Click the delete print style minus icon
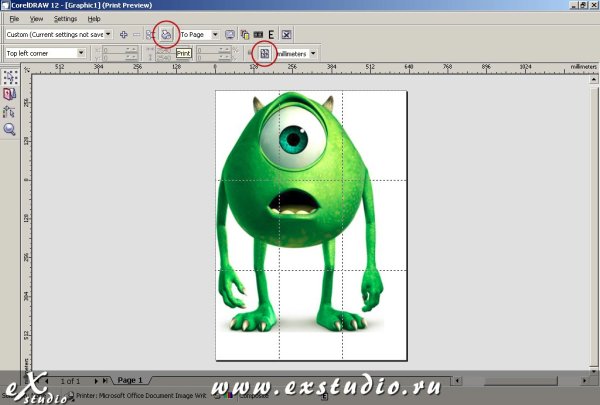Image resolution: width=600 pixels, height=405 pixels. [x=137, y=35]
